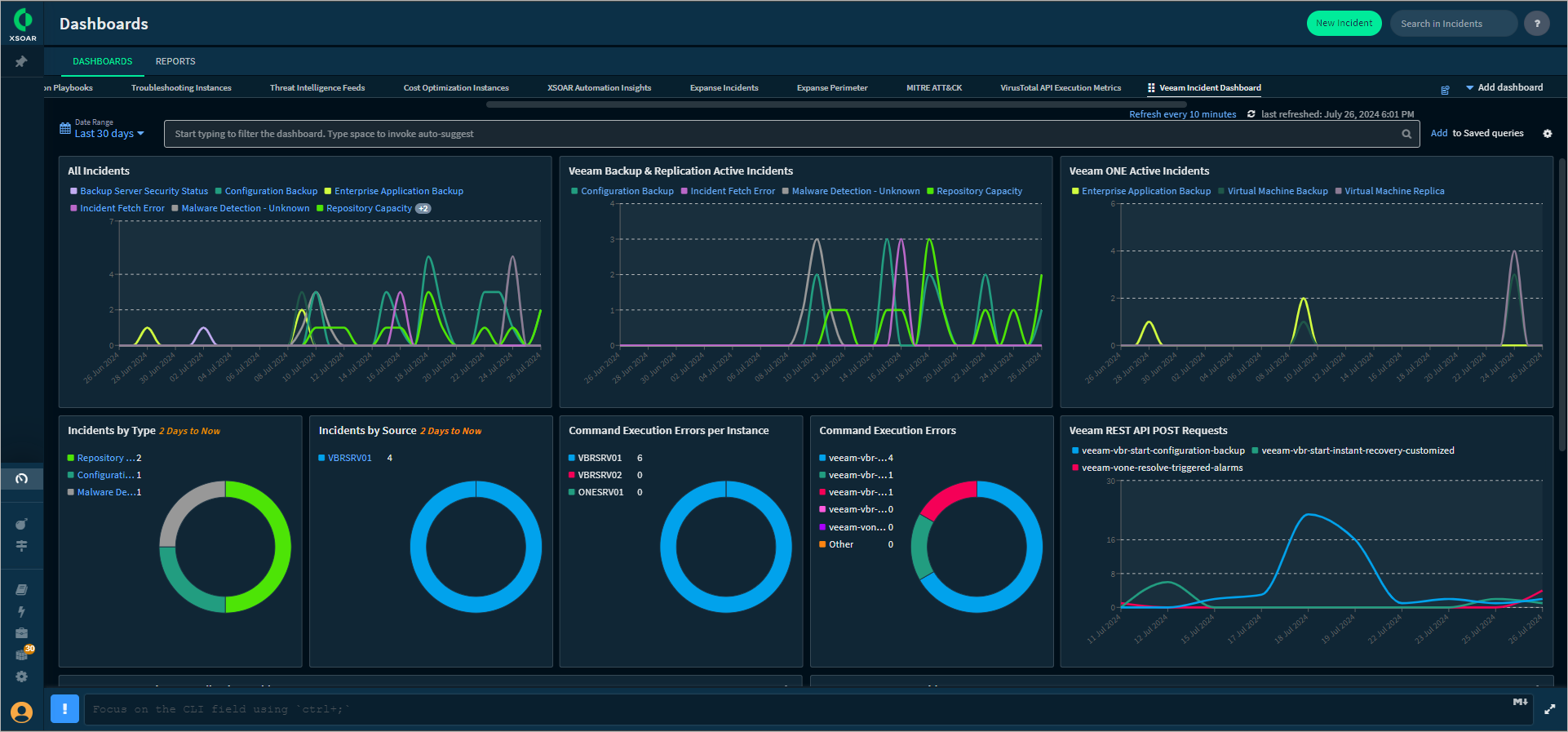Viewport: 1568px width, 732px height.
Task: Open Troubleshooting Instances dashboard tab
Action: click(x=181, y=88)
